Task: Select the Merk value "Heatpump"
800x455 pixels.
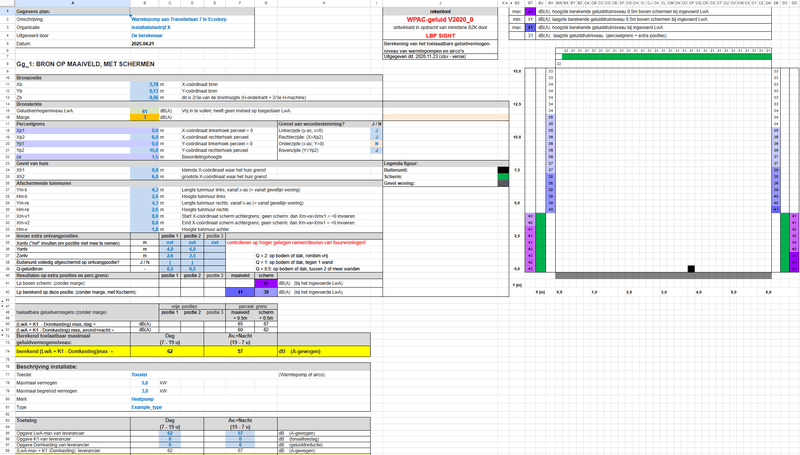Action: 142,399
